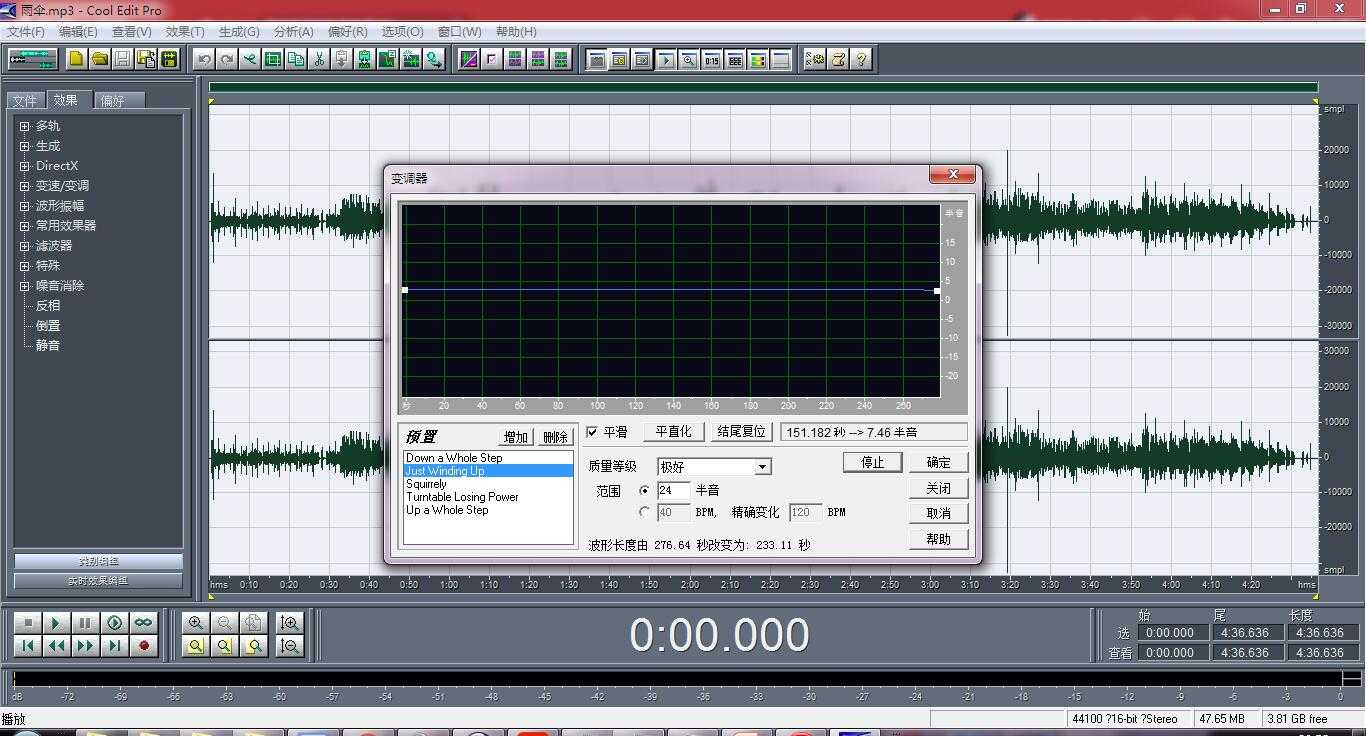The height and width of the screenshot is (736, 1366).
Task: Click the 停止 button in the dialog
Action: pyautogui.click(x=873, y=462)
